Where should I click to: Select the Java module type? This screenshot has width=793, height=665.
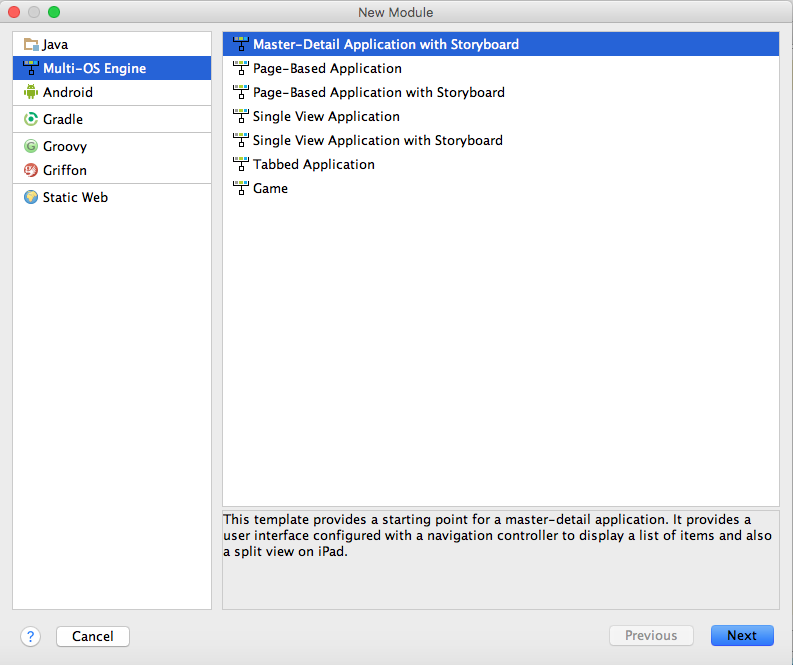click(x=112, y=45)
